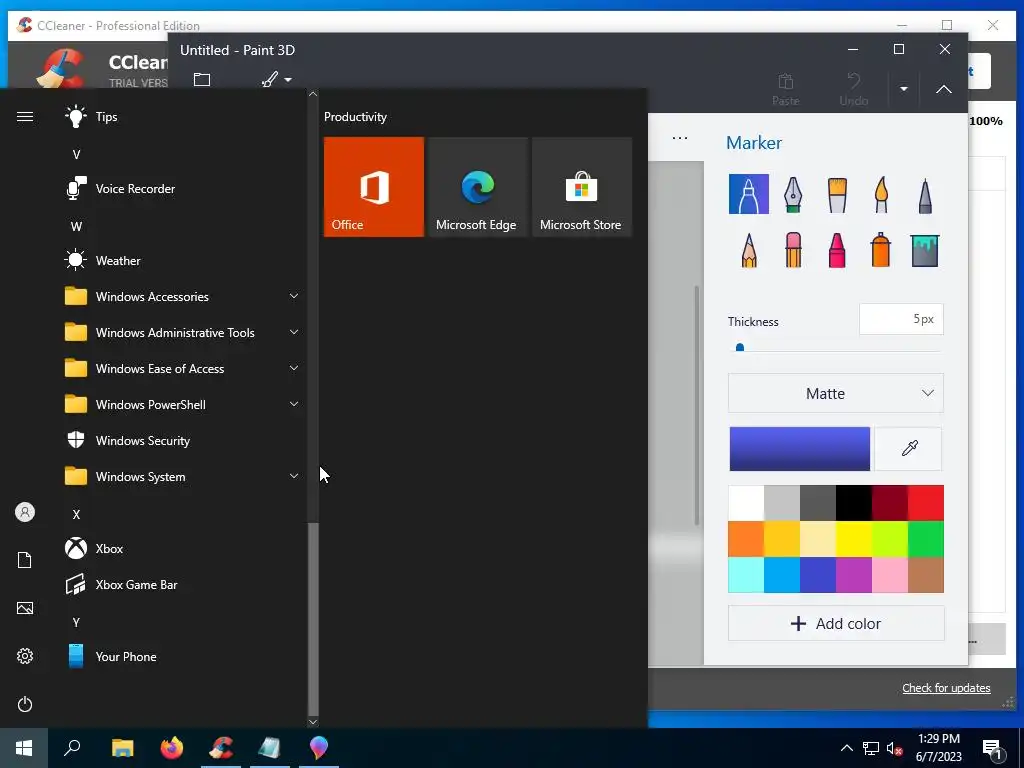Pick the red color swatch
1024x768 pixels.
(925, 503)
